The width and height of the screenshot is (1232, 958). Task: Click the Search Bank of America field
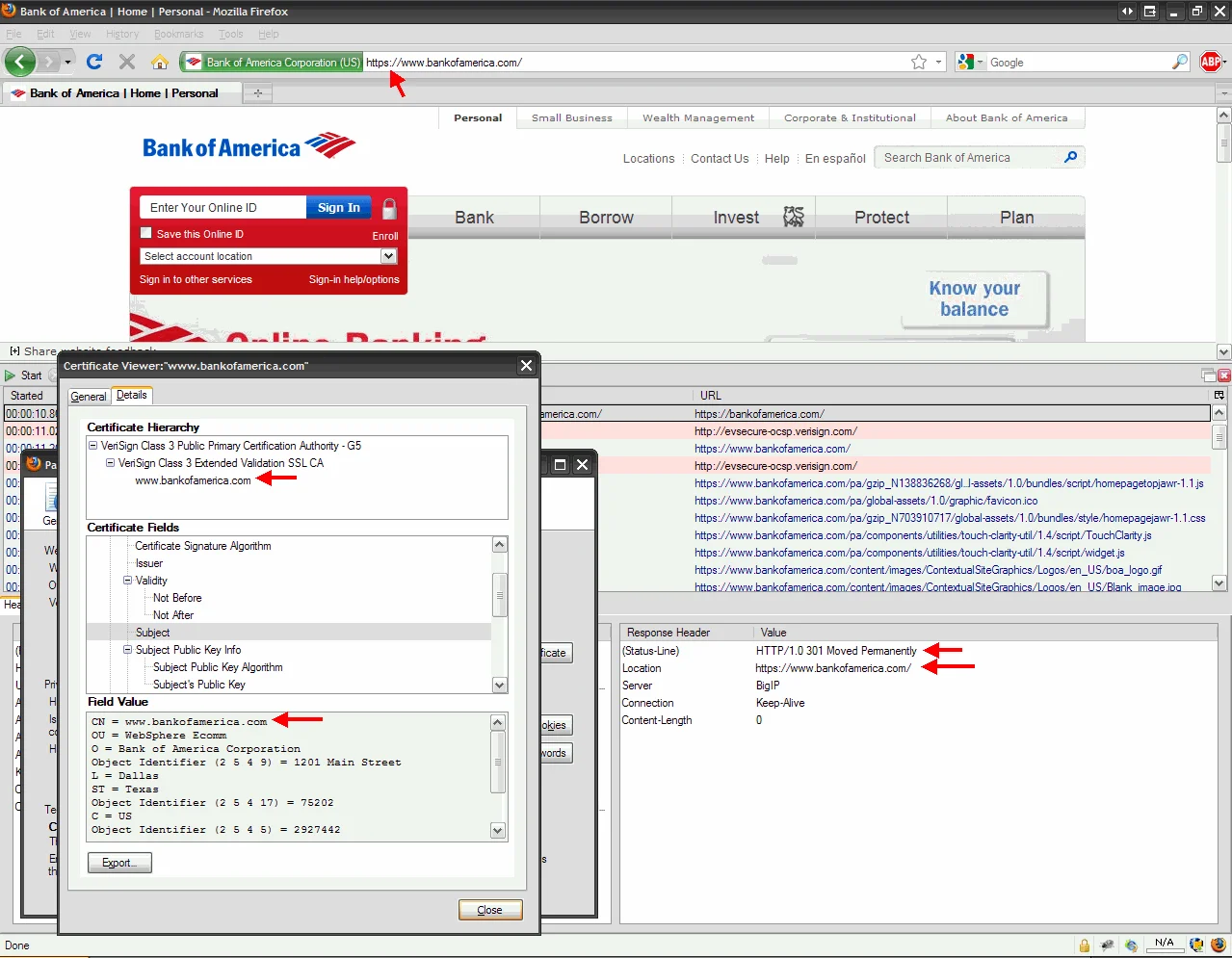tap(968, 157)
